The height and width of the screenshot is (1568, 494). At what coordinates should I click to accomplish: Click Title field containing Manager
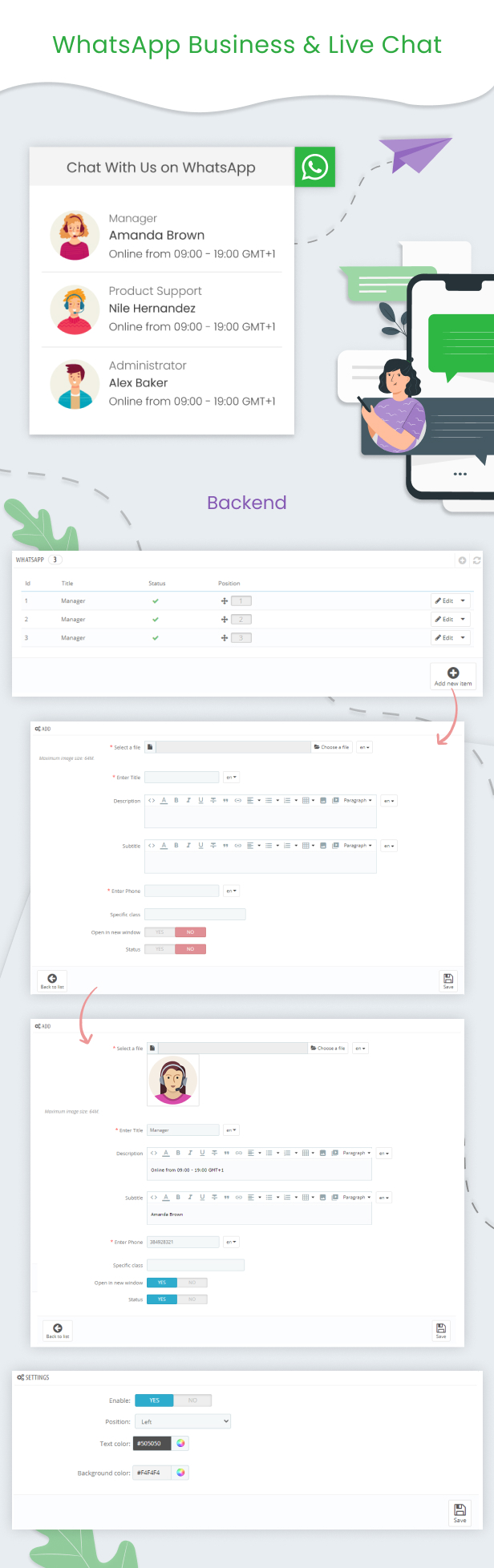(183, 1130)
